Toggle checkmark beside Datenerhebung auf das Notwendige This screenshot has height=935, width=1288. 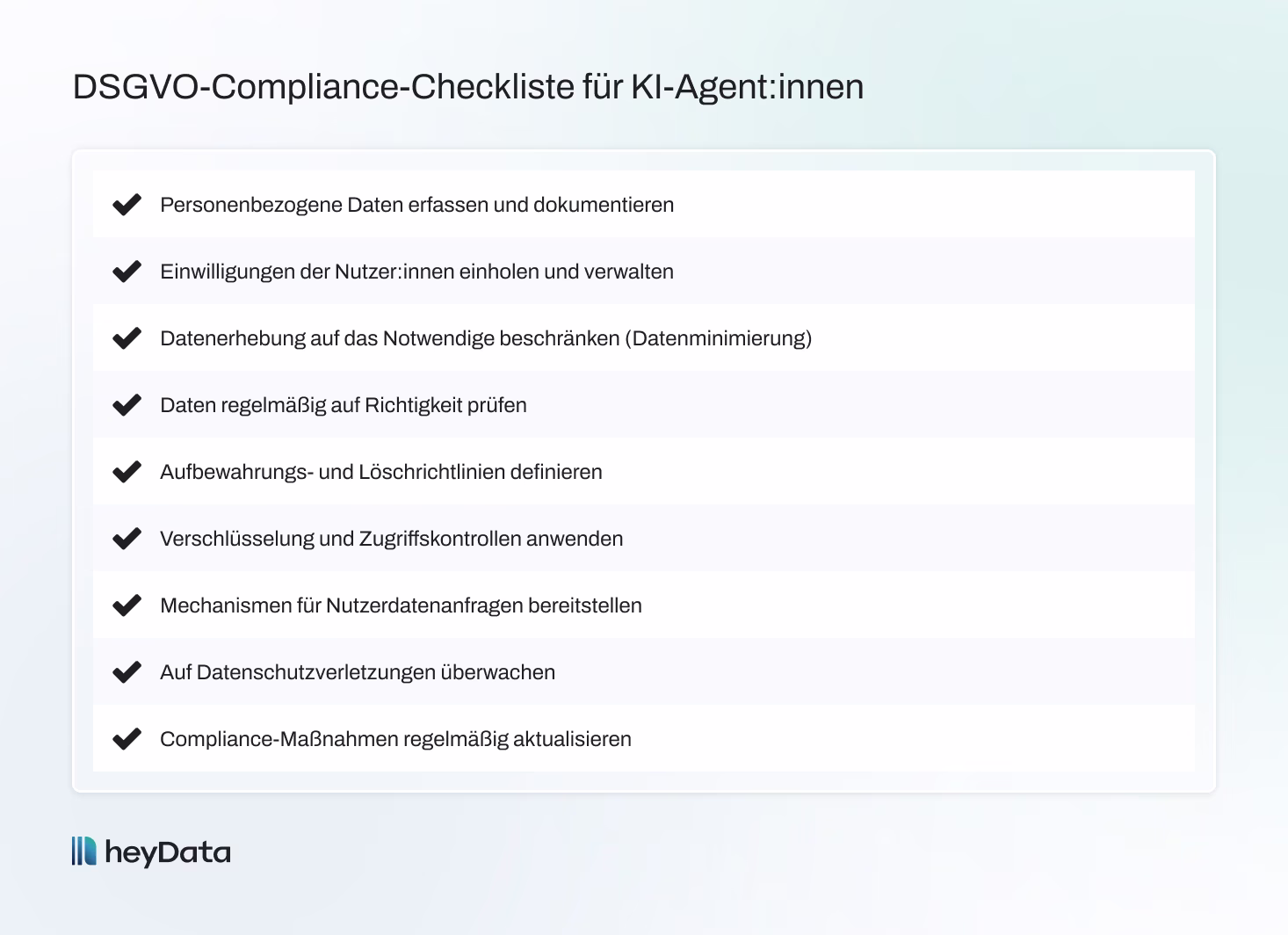(x=127, y=338)
